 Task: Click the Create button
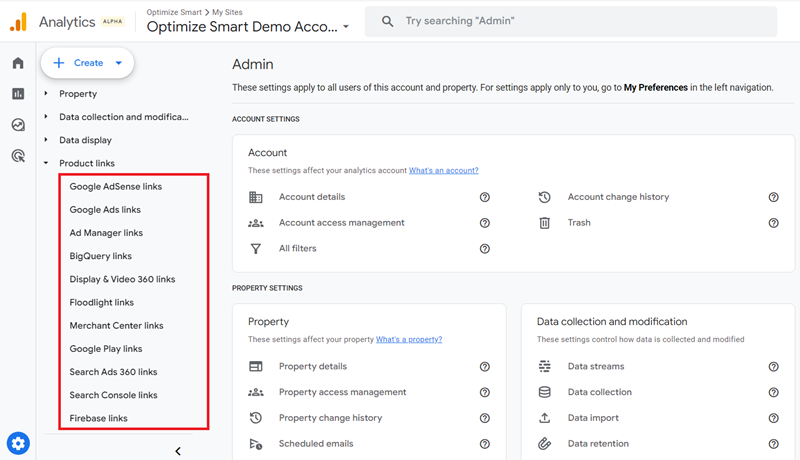pos(87,63)
